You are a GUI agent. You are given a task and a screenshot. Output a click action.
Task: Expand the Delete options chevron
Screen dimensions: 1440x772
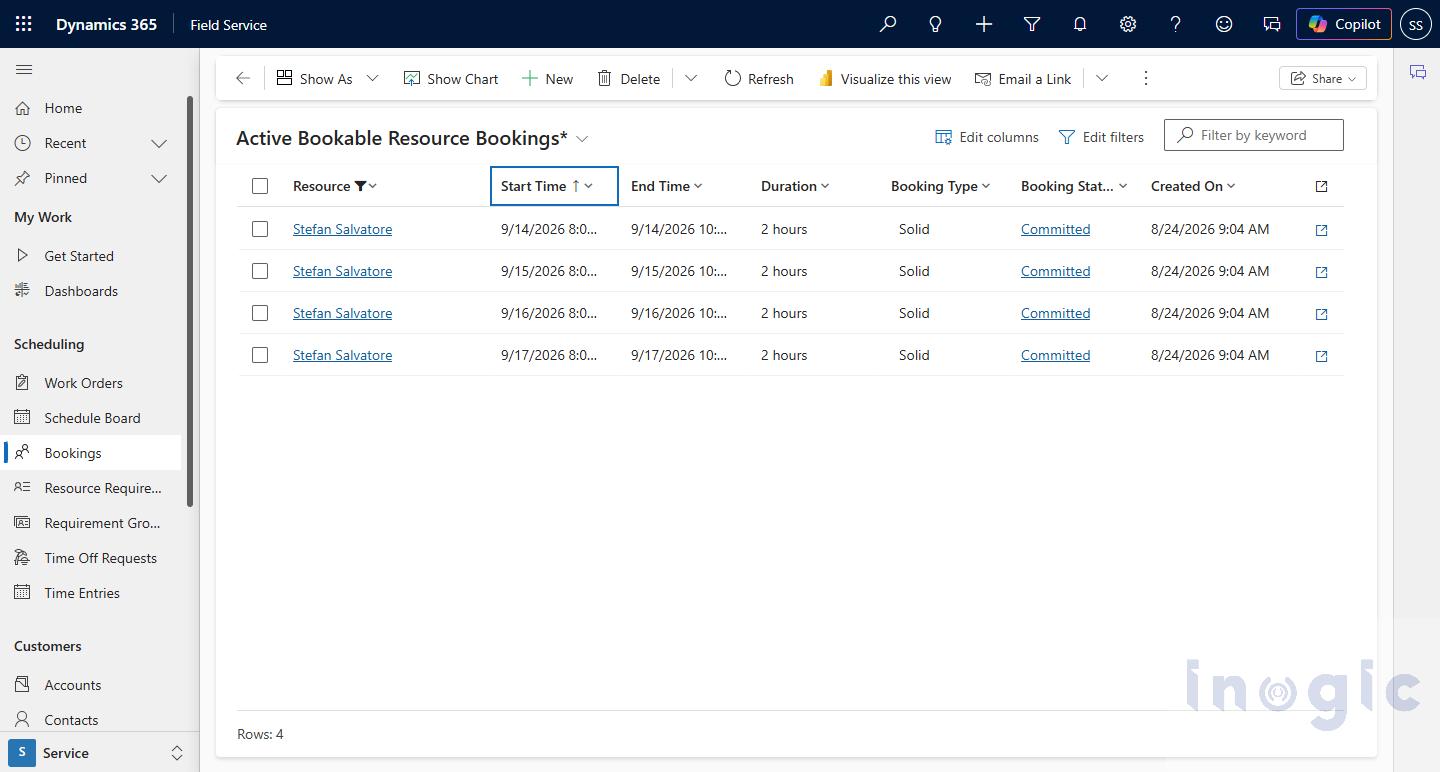691,78
